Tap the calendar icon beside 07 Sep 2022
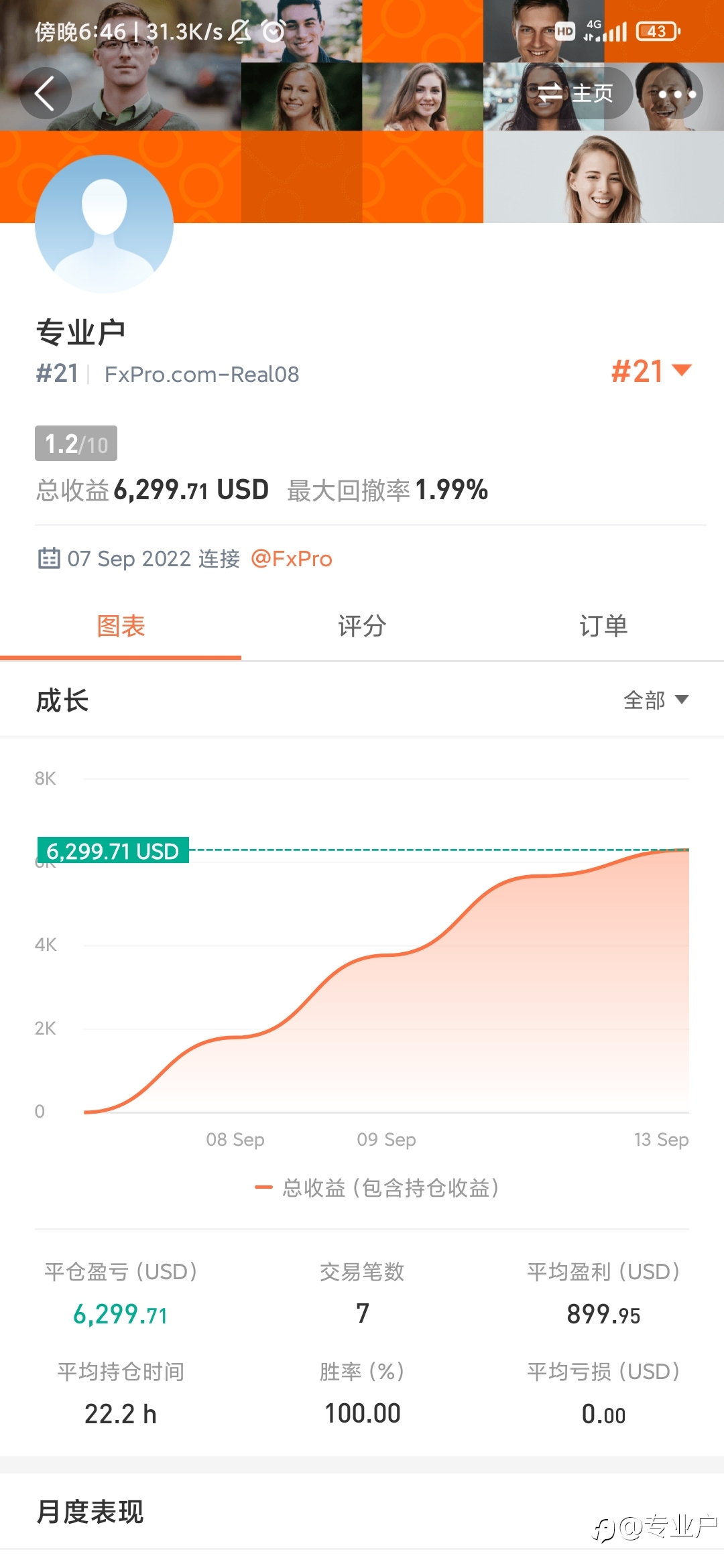The image size is (724, 1568). coord(49,558)
